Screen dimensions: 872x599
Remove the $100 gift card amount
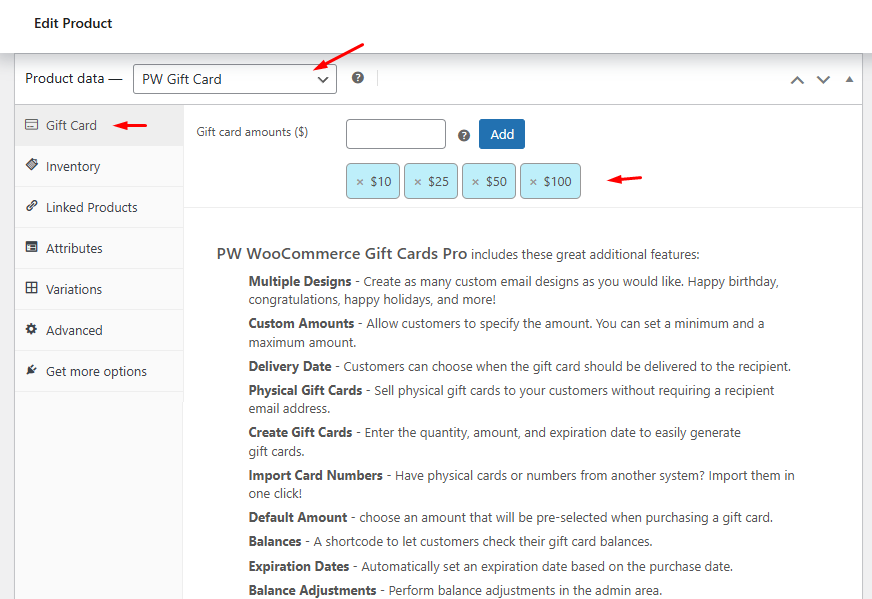click(x=533, y=182)
